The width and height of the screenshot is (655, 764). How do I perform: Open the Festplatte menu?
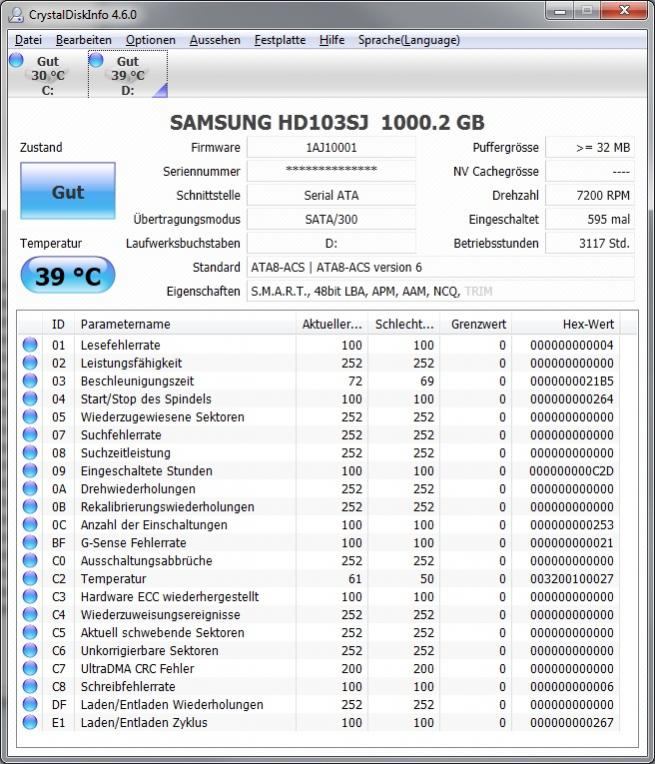[280, 40]
